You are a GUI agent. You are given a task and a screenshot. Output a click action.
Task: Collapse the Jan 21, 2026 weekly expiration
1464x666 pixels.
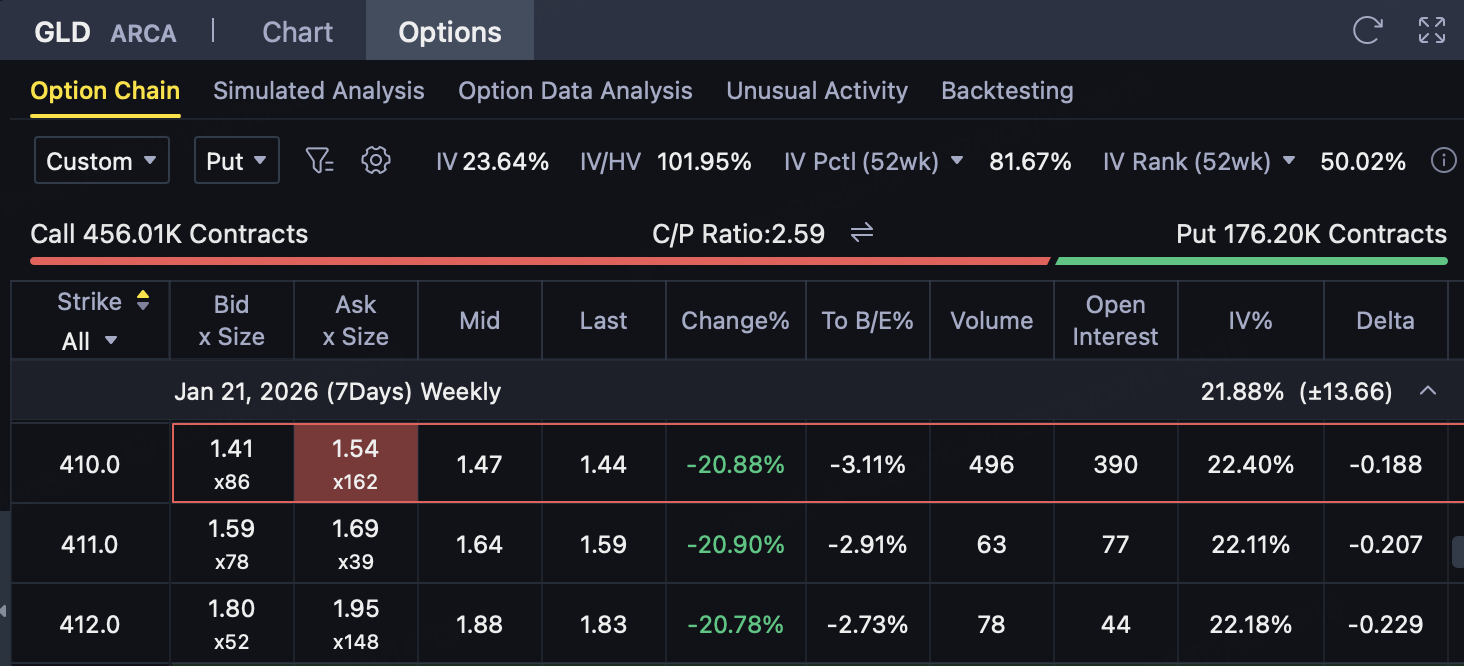[1428, 391]
